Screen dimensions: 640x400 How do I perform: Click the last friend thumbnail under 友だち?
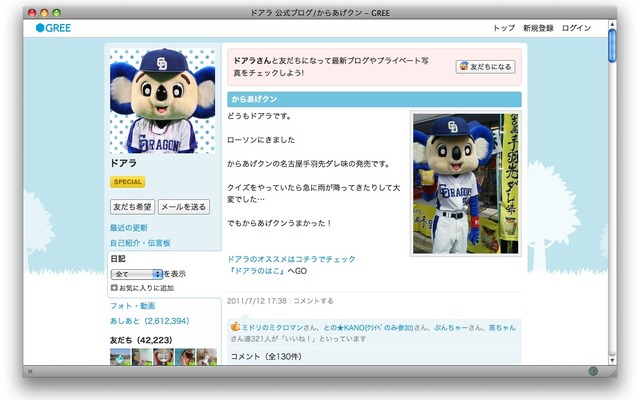tap(207, 356)
